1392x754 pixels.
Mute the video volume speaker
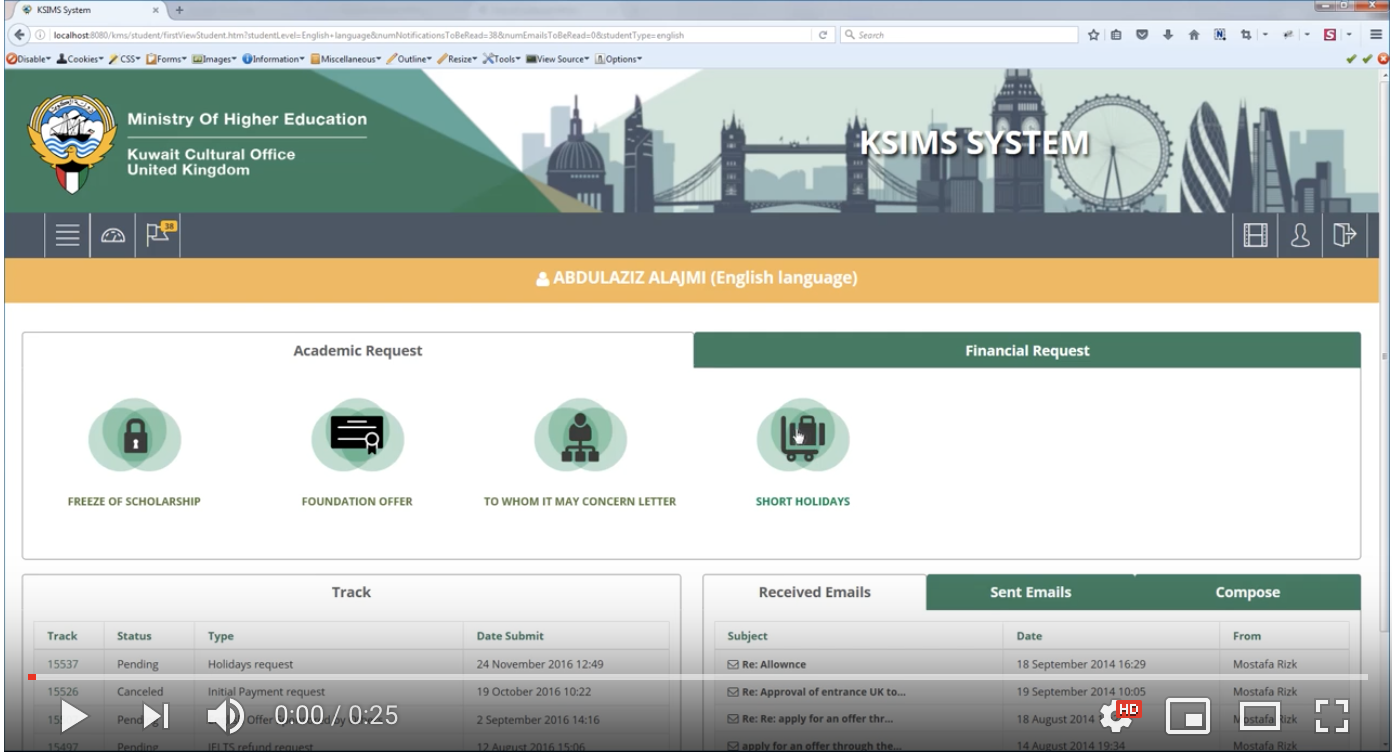225,715
